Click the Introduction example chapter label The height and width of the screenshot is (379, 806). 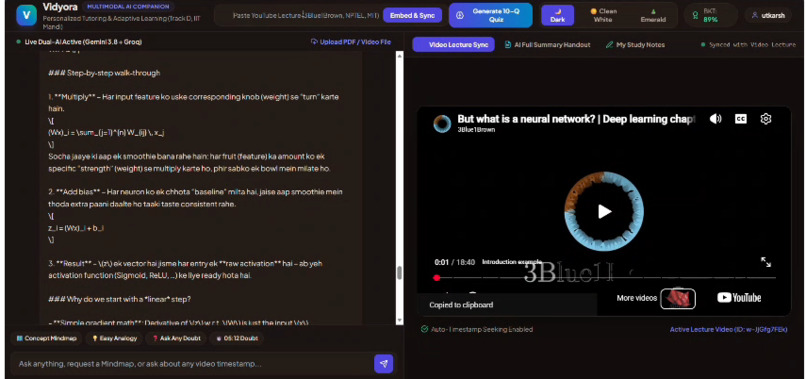click(x=511, y=262)
